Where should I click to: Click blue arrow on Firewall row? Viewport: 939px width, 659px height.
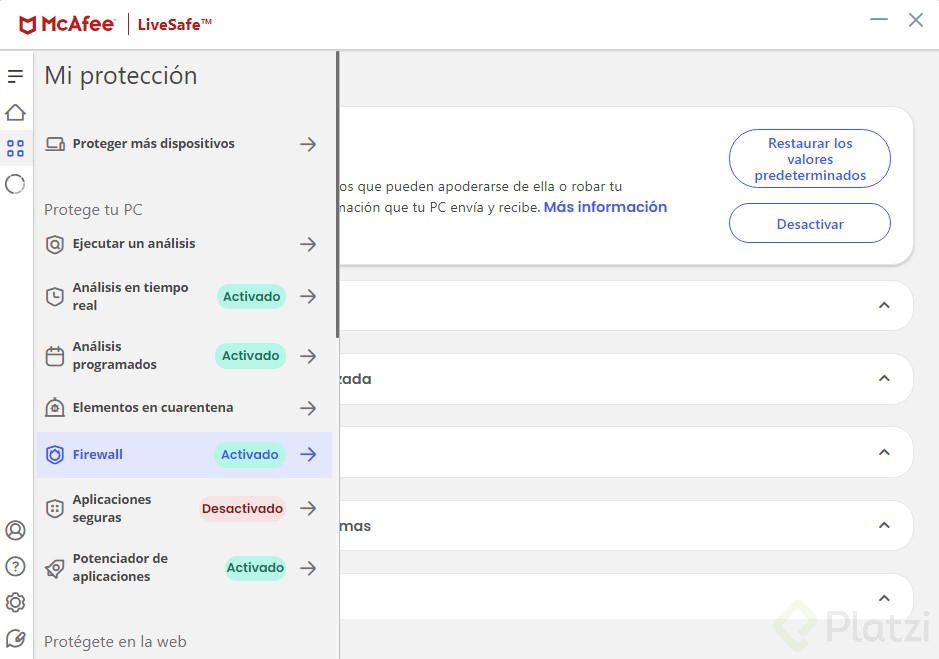(x=308, y=454)
